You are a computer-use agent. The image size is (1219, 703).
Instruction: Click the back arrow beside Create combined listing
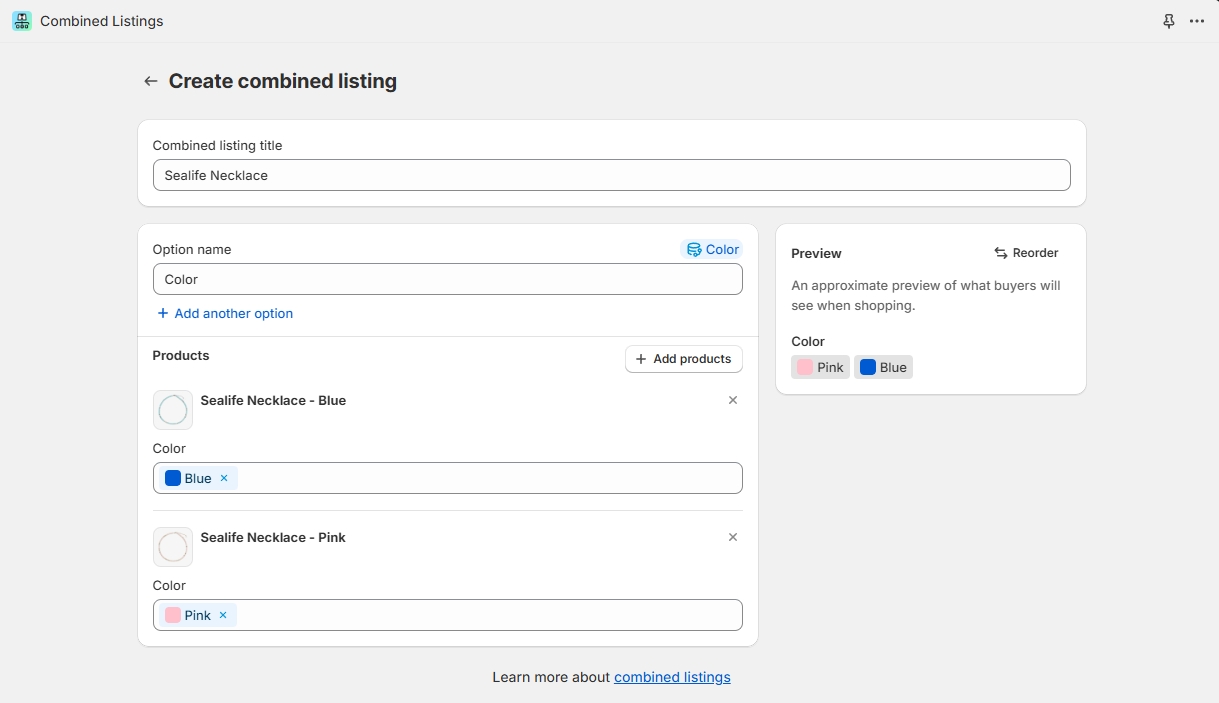[x=151, y=81]
